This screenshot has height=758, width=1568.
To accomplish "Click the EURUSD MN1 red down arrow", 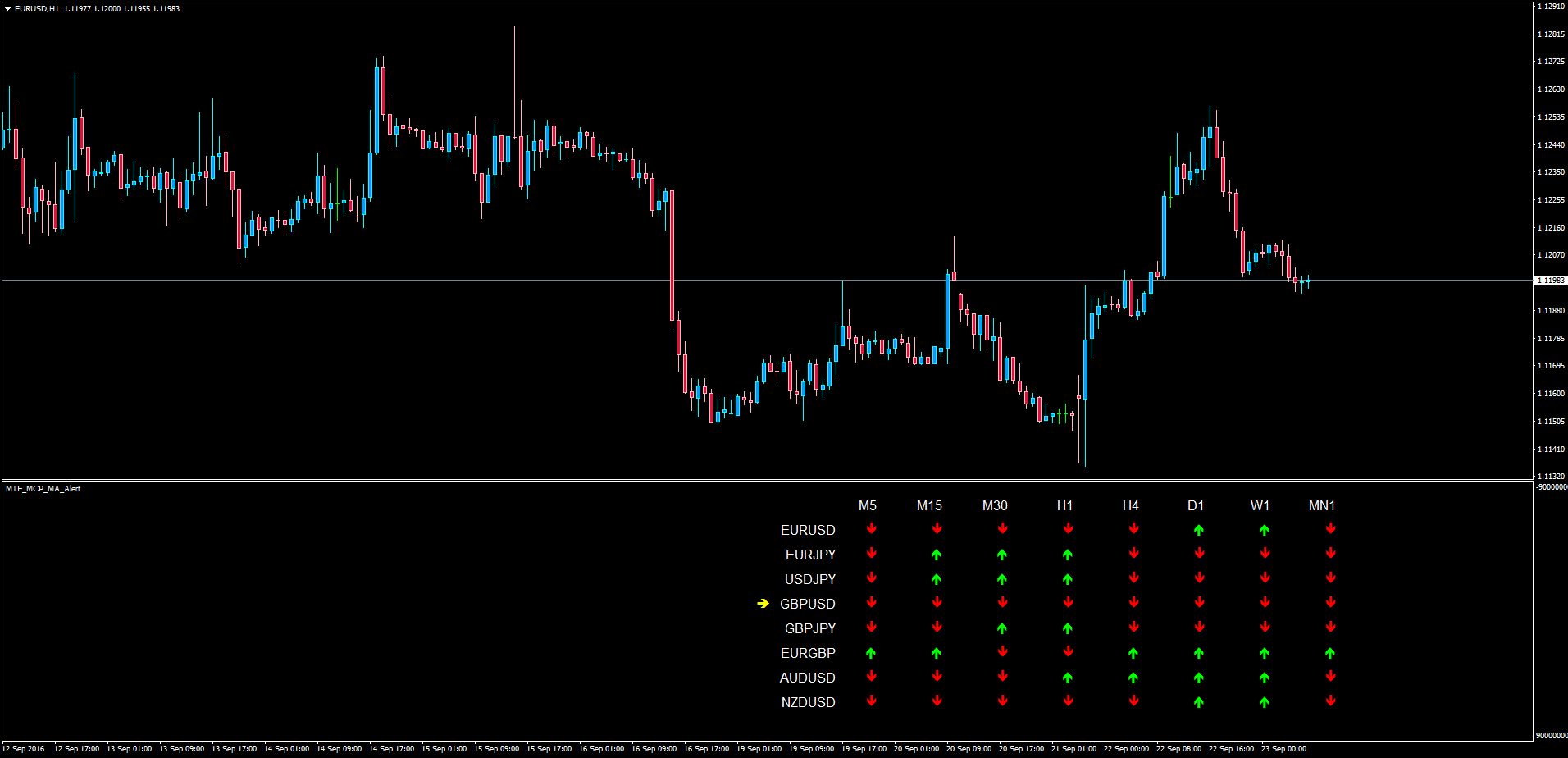I will pos(1330,529).
